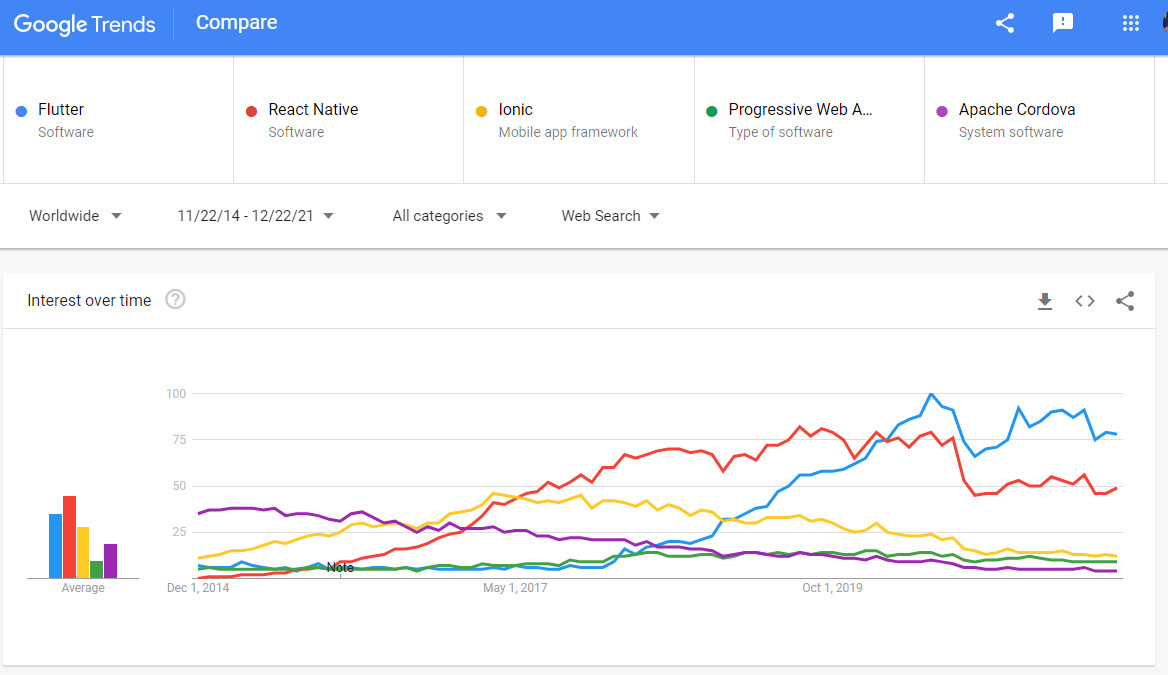Share this comparison via header share icon

click(x=1005, y=23)
